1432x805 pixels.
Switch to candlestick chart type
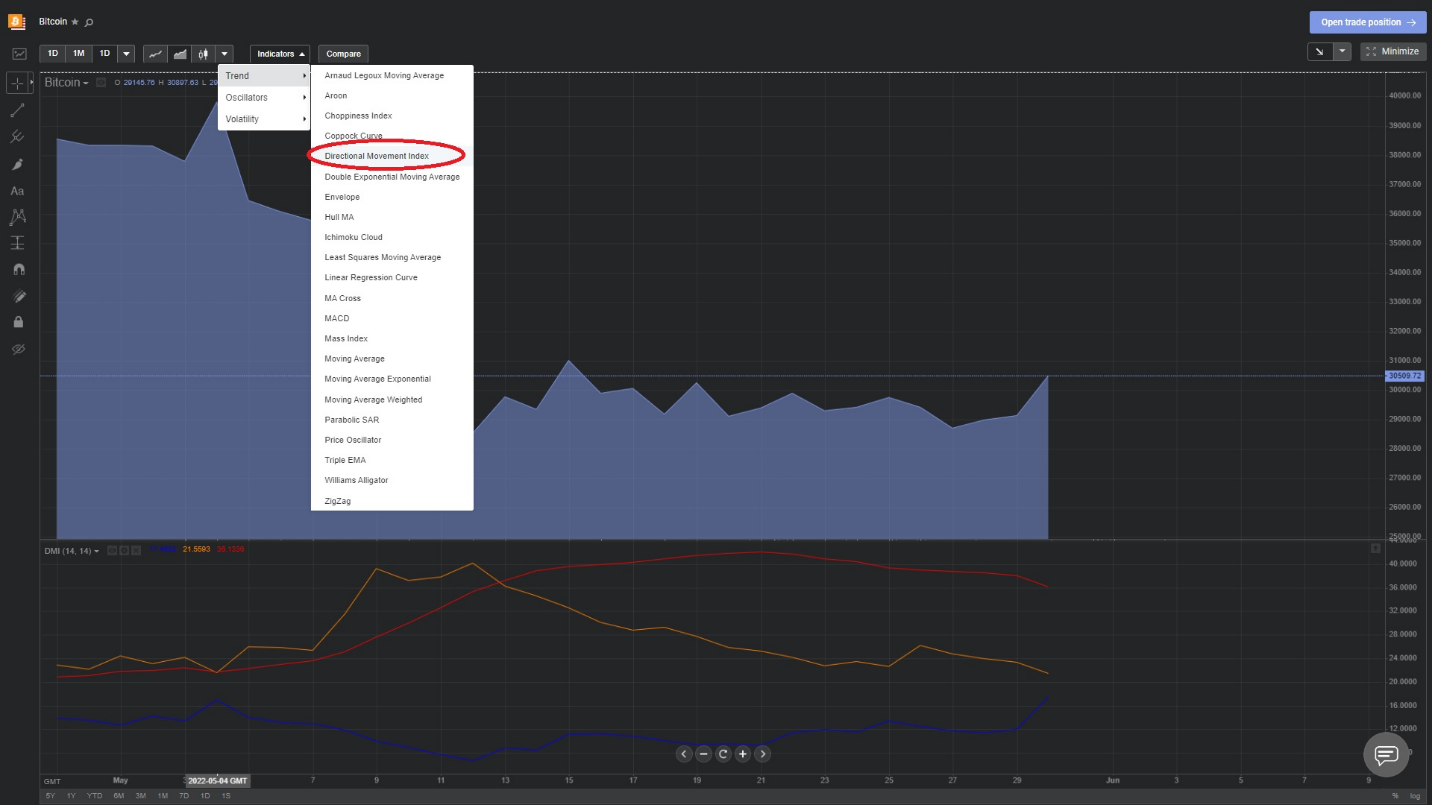pyautogui.click(x=203, y=53)
